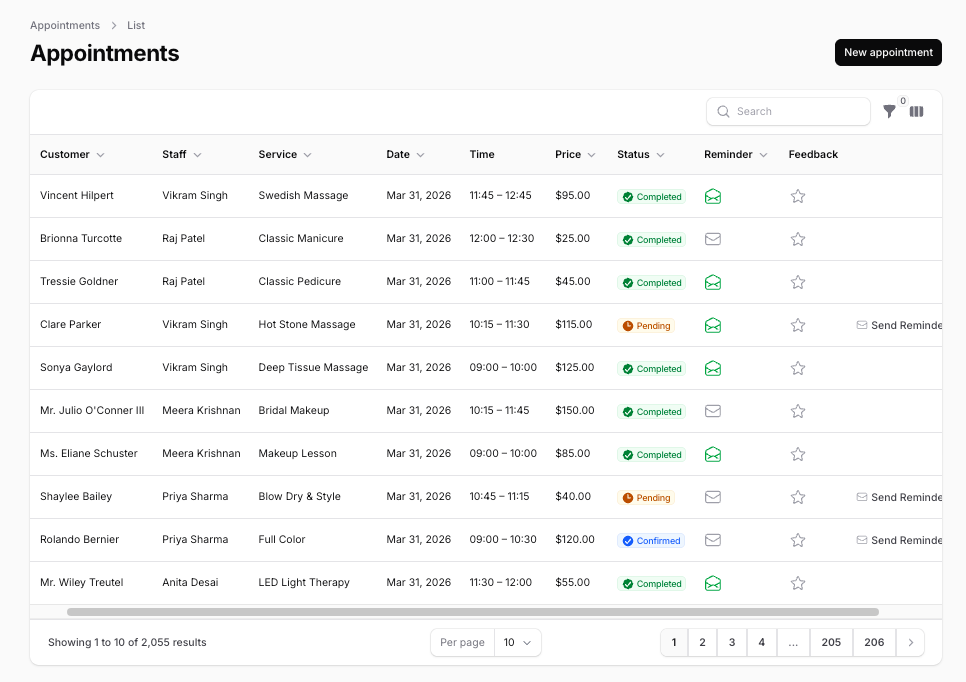966x682 pixels.
Task: Click the envelope icon for Mr. Julio O'Conner III
Action: pos(713,410)
